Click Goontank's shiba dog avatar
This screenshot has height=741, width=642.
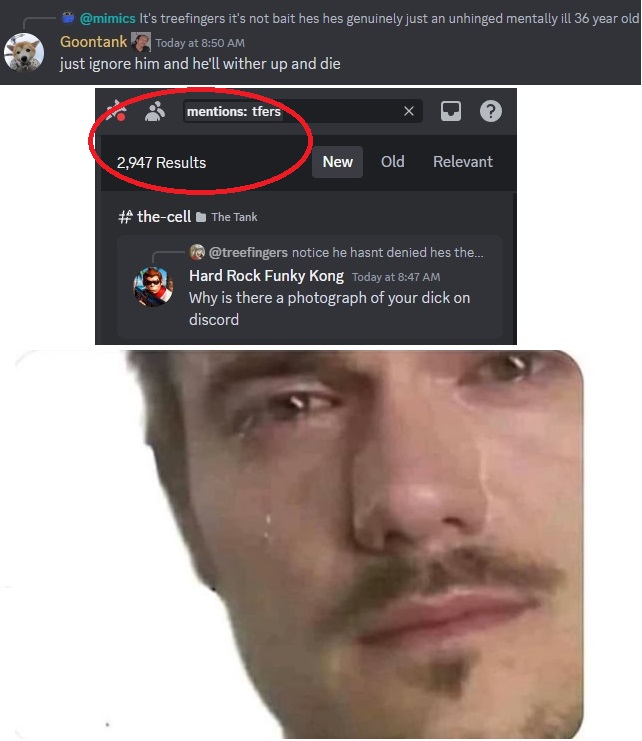24,52
